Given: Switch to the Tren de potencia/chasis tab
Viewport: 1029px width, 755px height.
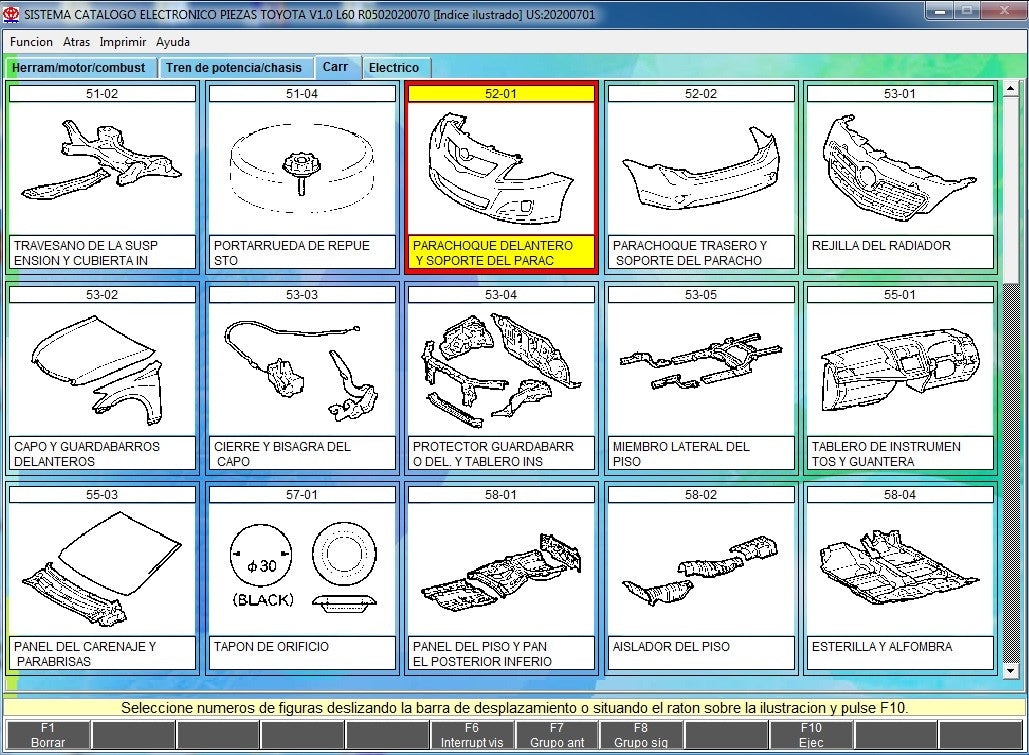Looking at the screenshot, I should point(233,68).
